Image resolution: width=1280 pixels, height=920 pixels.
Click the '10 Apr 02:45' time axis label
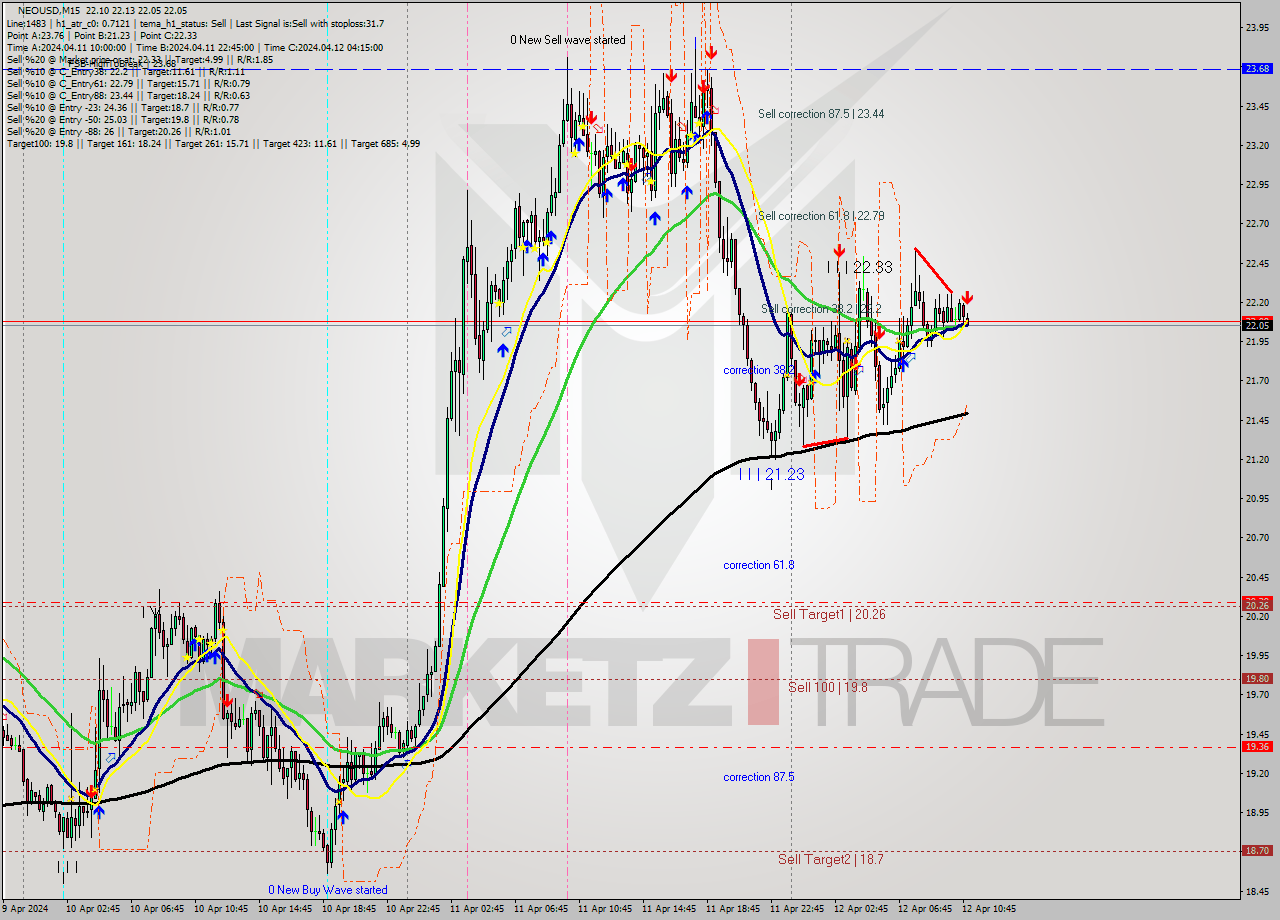[x=92, y=909]
